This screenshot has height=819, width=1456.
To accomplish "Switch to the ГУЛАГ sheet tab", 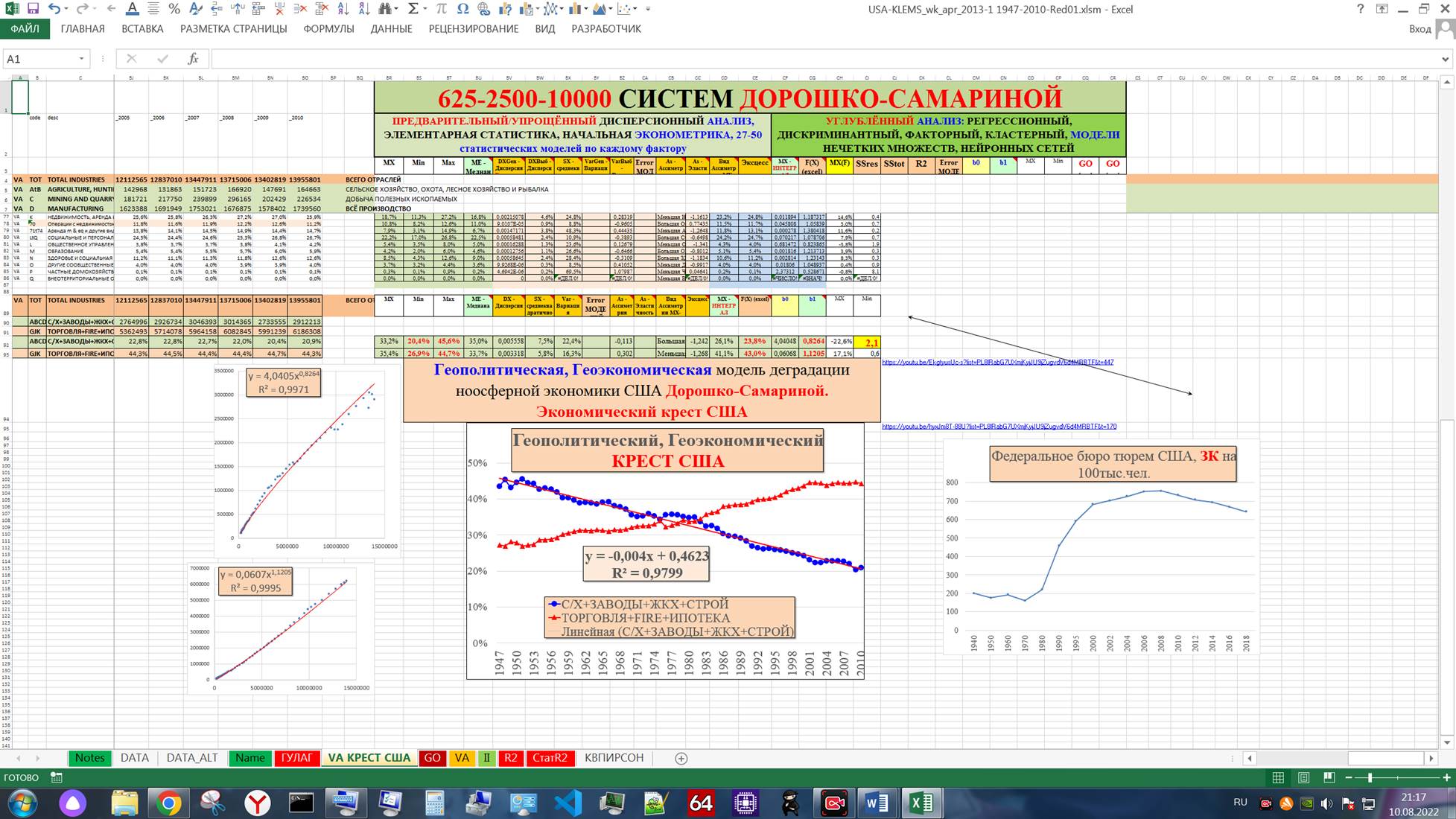I will [296, 757].
